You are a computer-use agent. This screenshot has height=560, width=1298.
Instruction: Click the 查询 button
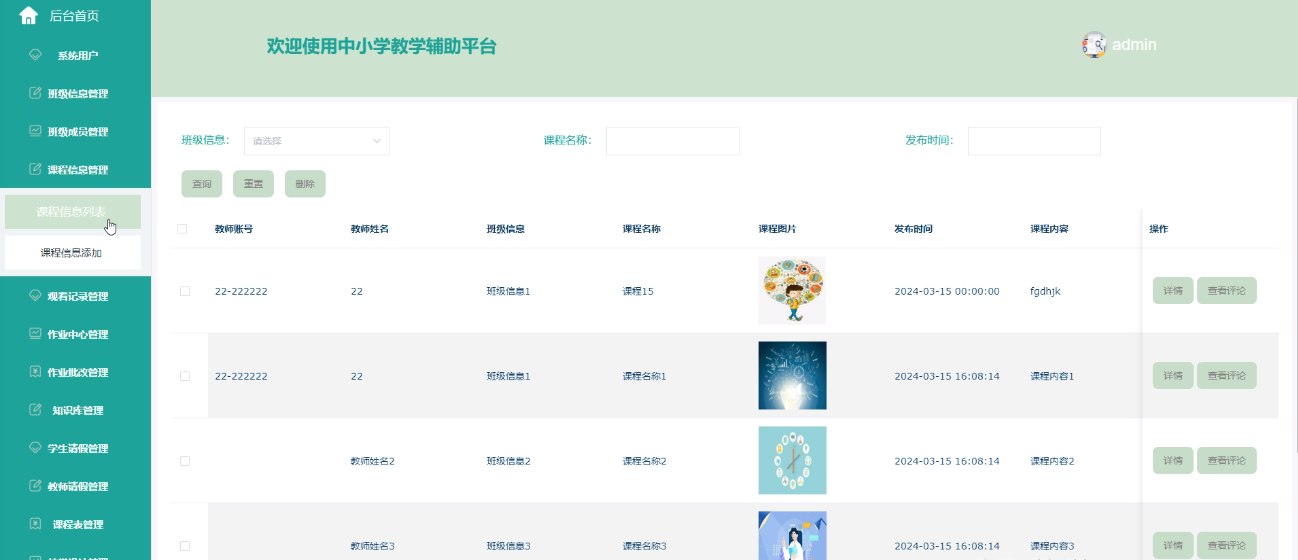[202, 184]
